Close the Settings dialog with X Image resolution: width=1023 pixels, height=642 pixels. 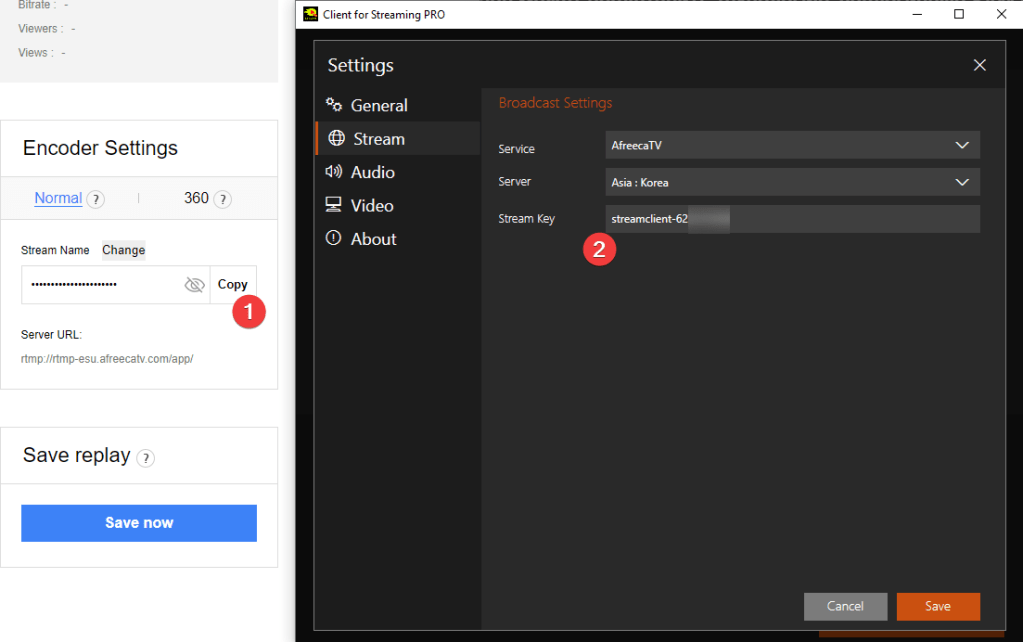[x=980, y=65]
